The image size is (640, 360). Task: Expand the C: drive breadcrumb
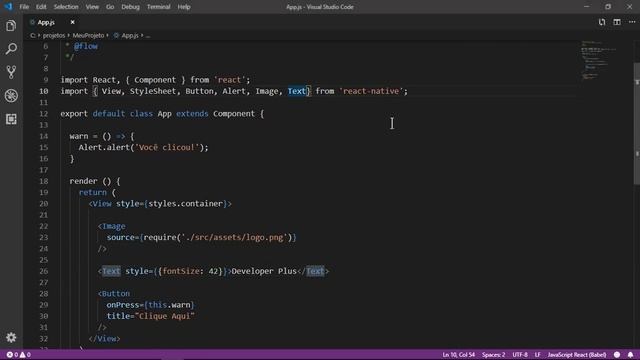coord(33,36)
